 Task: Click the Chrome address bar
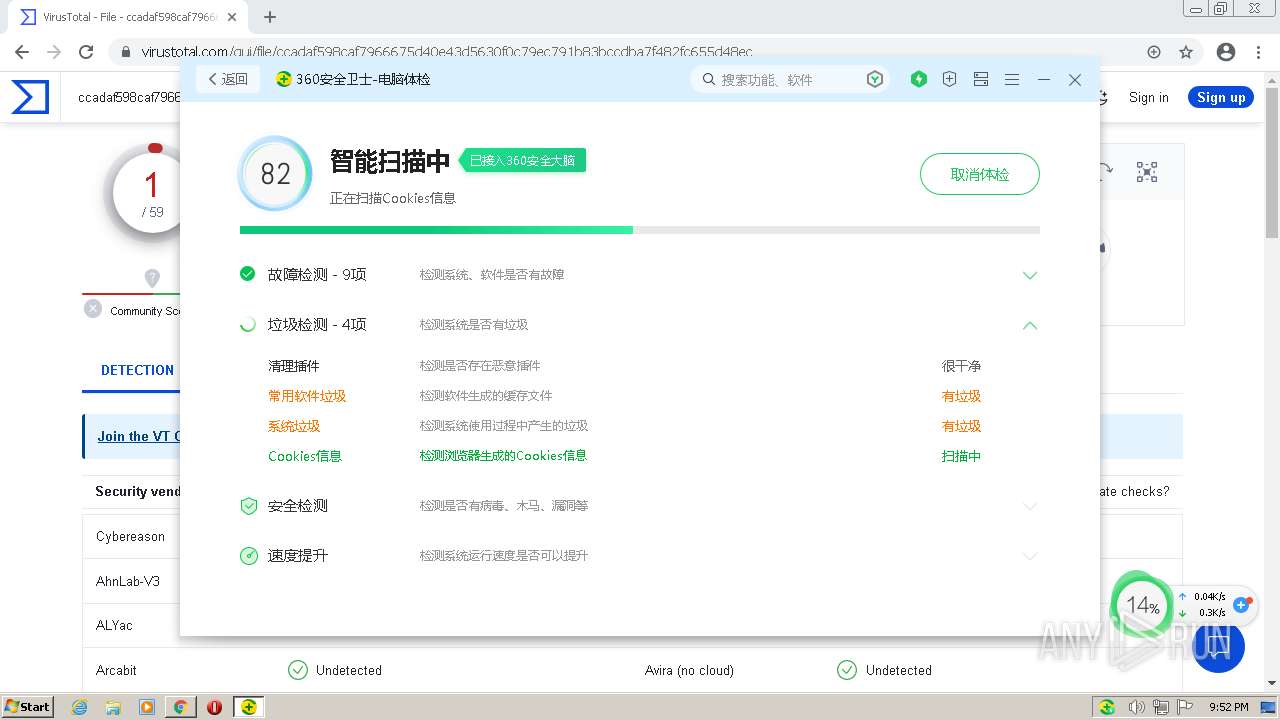tap(640, 52)
